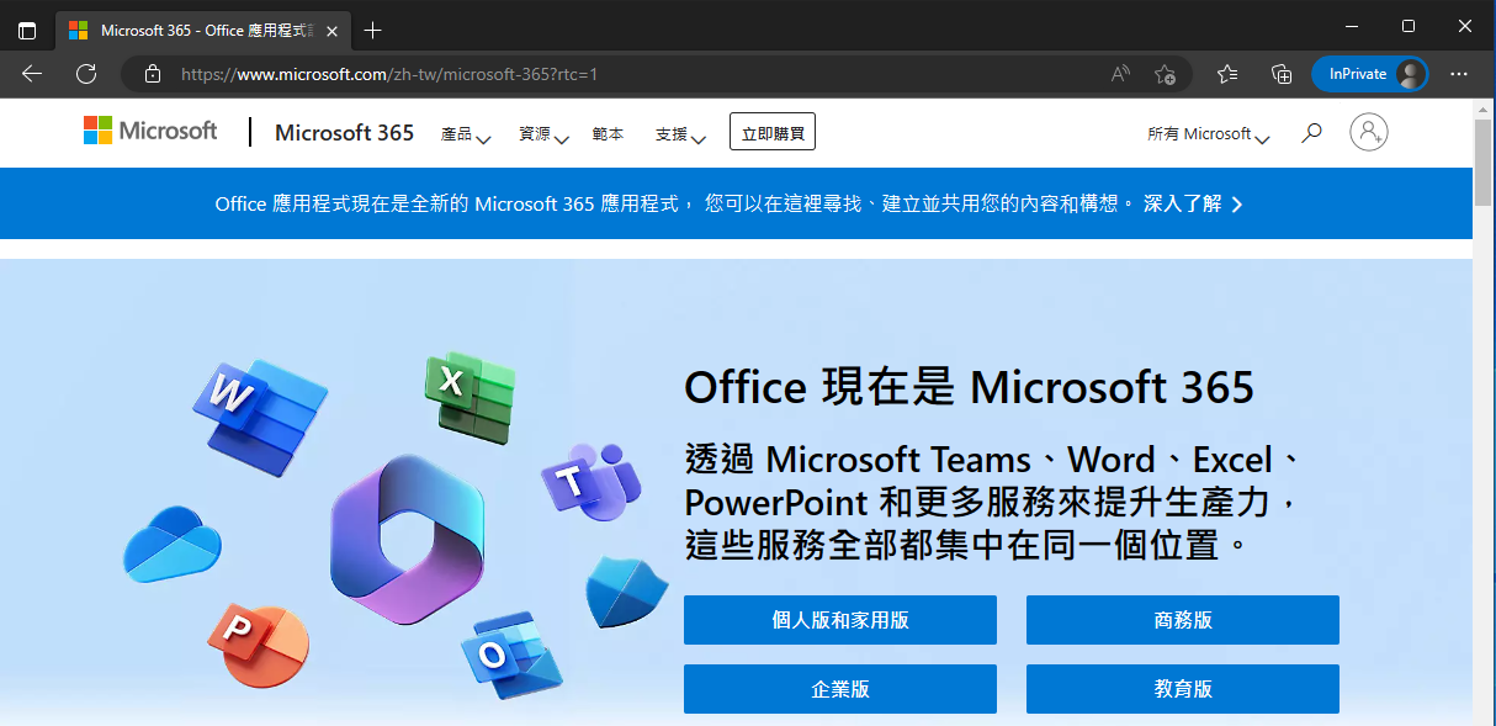Expand the 所有 Microsoft dropdown

click(x=1208, y=134)
